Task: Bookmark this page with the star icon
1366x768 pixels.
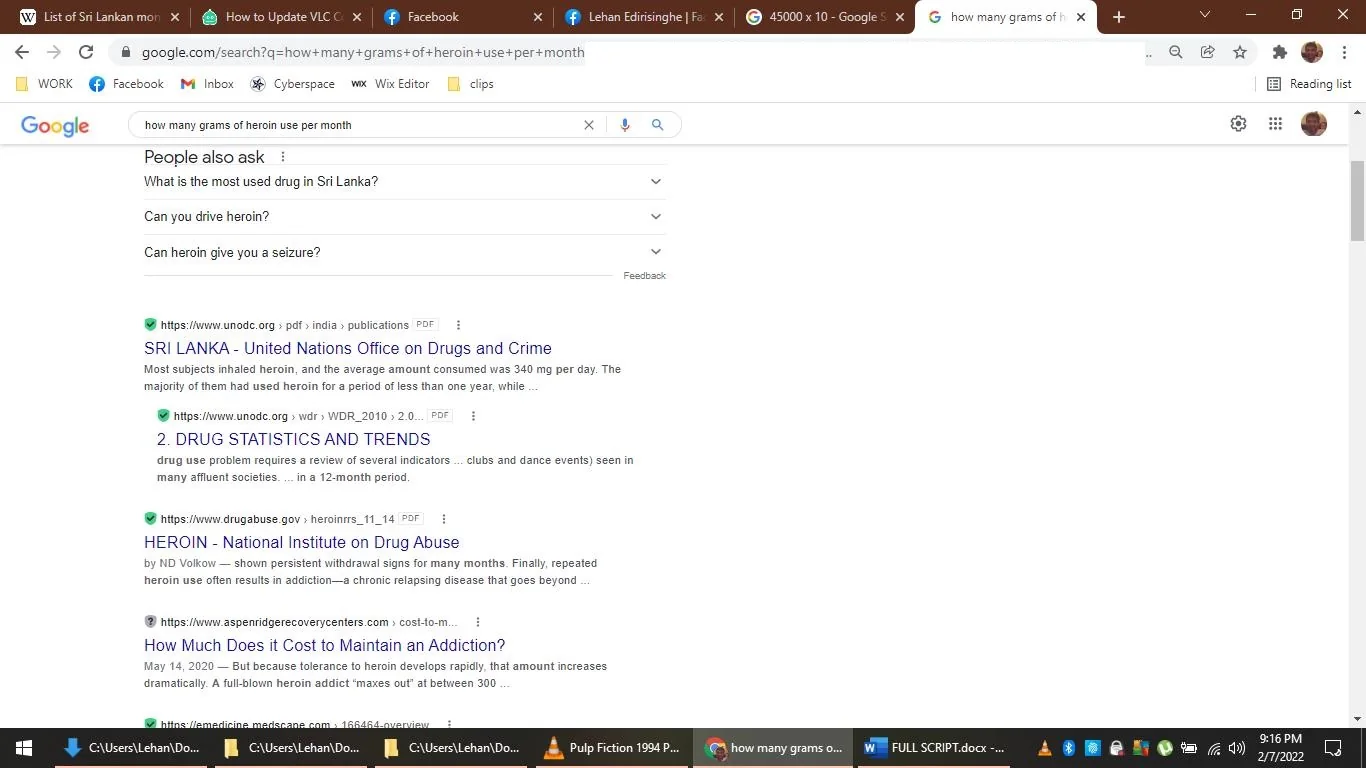Action: point(1240,52)
